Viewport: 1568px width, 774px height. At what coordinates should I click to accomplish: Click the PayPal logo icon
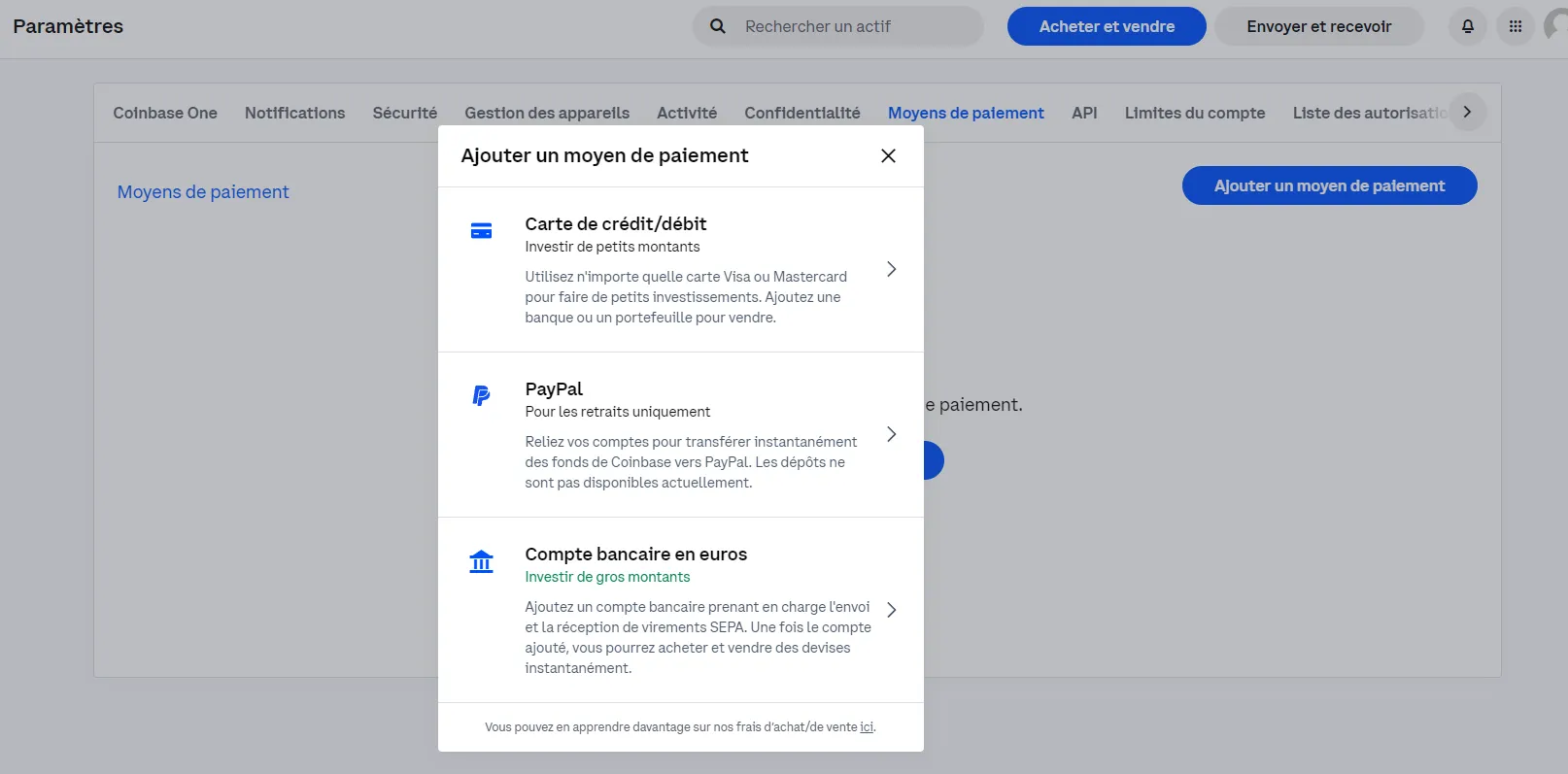coord(481,395)
